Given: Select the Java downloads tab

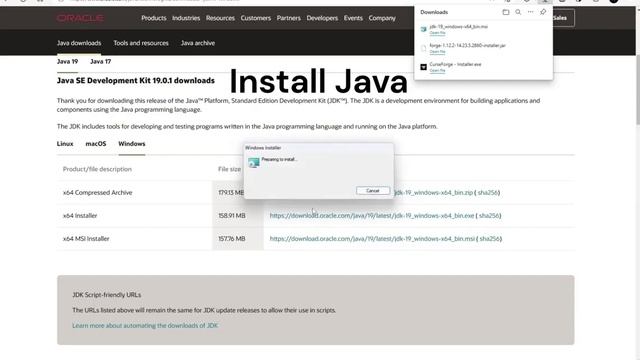Looking at the screenshot, I should point(79,43).
